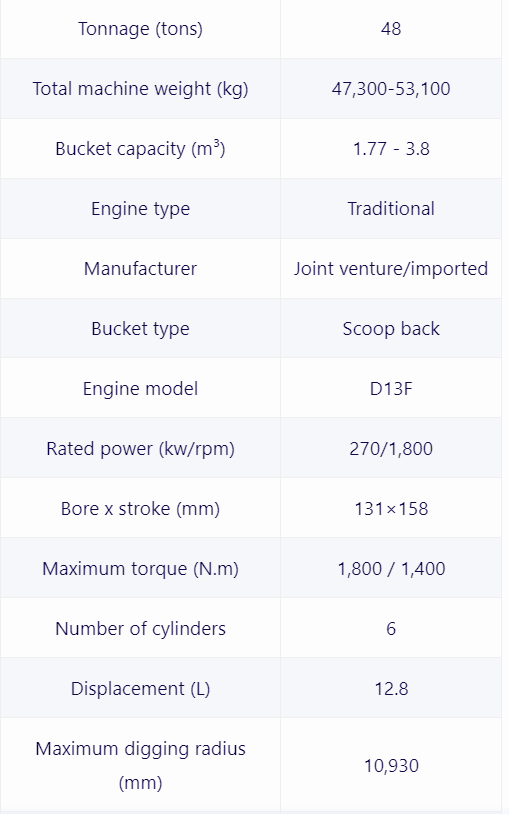Select the digging radius value 10,930

tap(391, 766)
